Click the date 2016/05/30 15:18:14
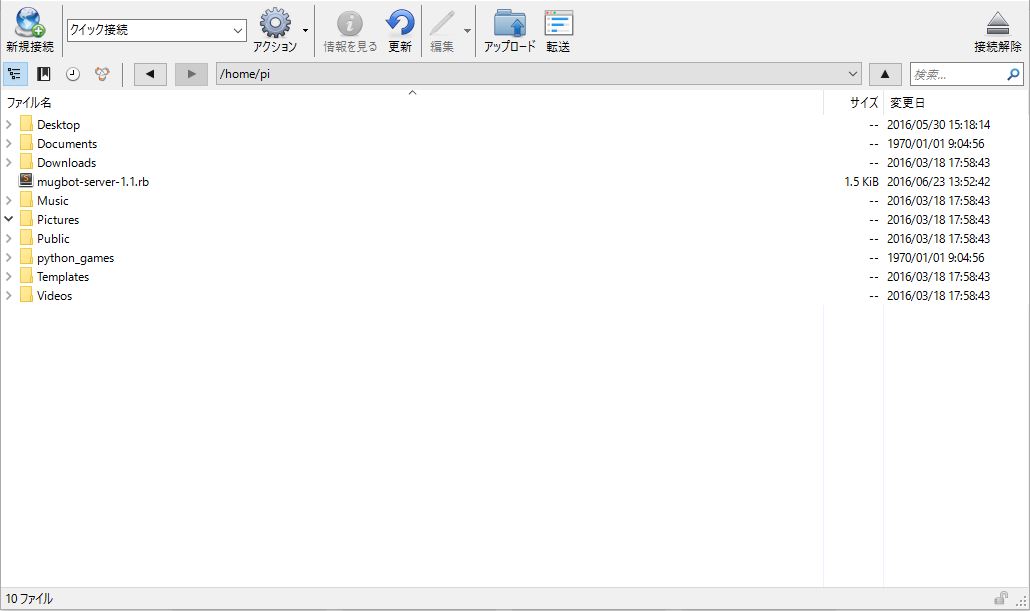The width and height of the screenshot is (1030, 611). click(938, 125)
